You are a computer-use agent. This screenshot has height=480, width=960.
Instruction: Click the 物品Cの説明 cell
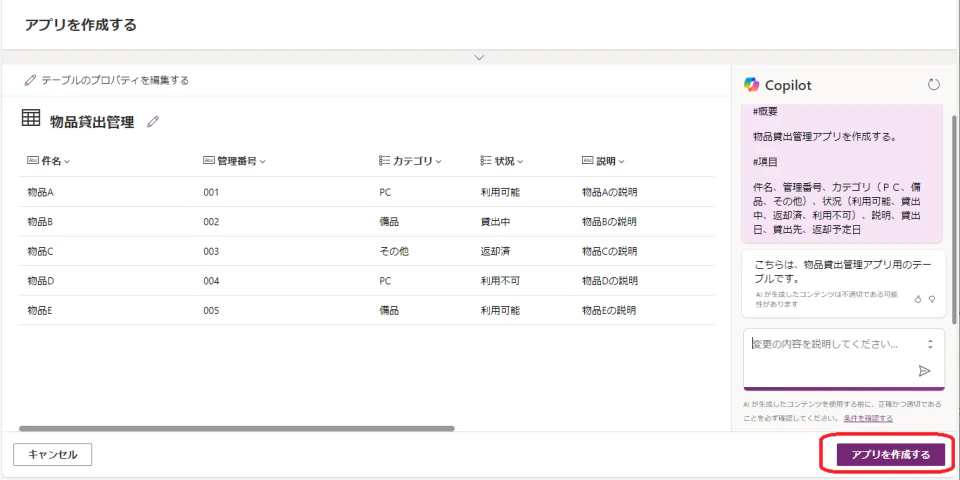610,251
